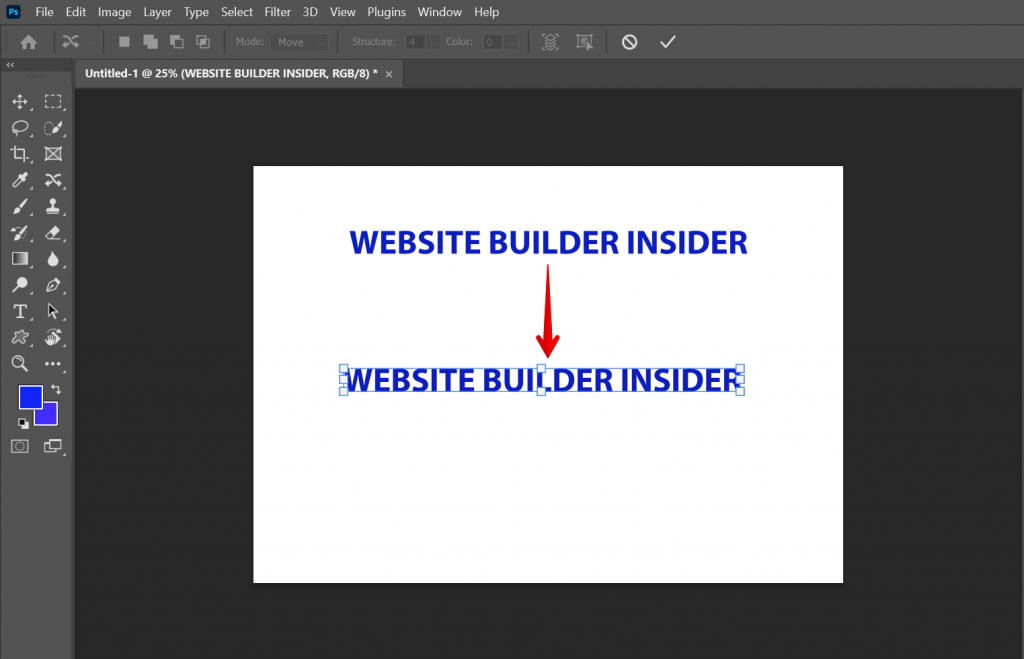Image resolution: width=1024 pixels, height=659 pixels.
Task: Select the Move tool
Action: [x=20, y=101]
